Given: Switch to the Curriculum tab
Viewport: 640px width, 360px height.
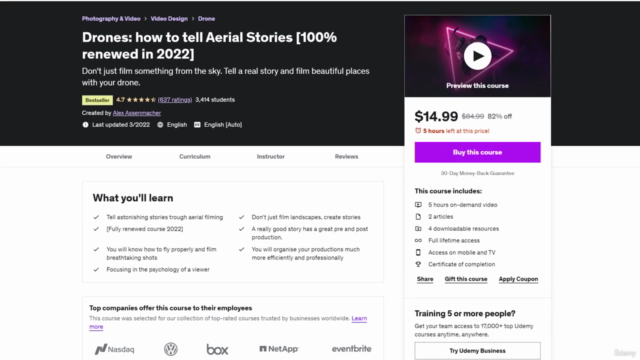Looking at the screenshot, I should [195, 156].
